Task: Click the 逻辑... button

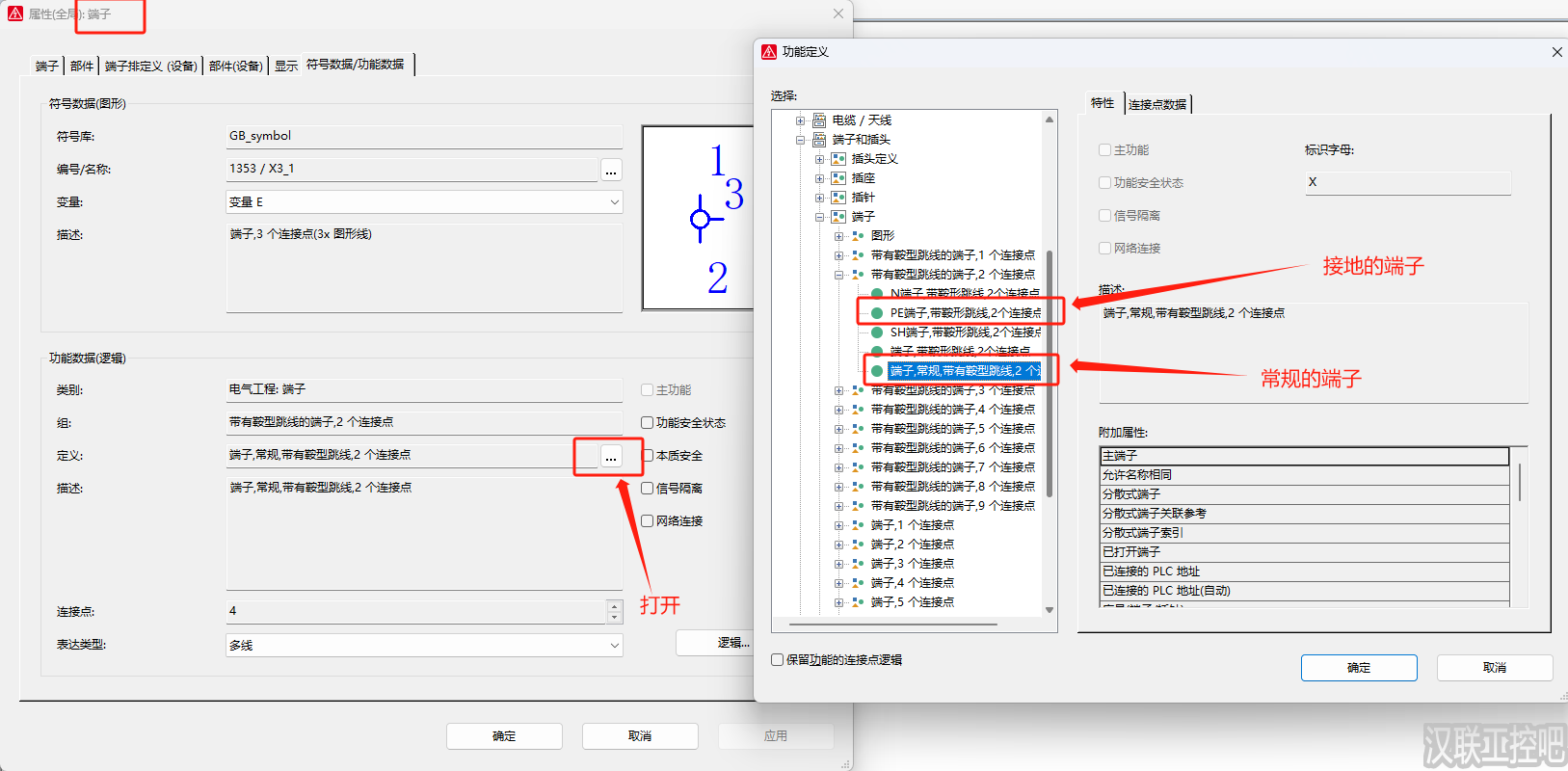Action: 731,643
